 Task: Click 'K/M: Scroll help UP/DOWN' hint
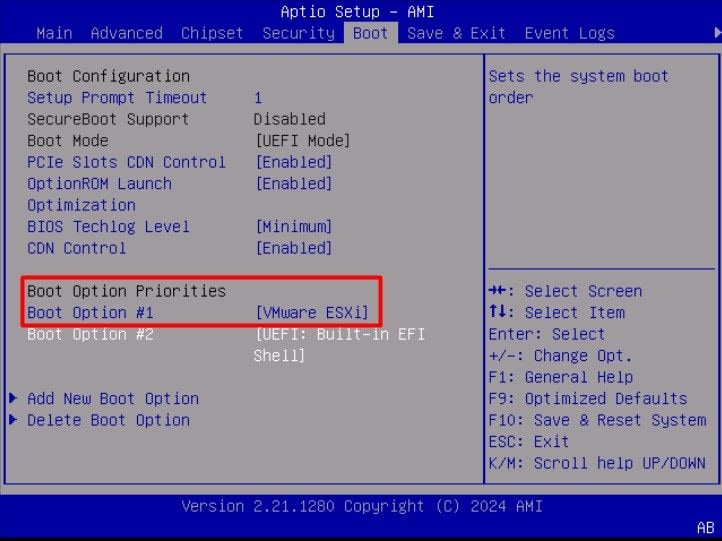click(x=597, y=463)
